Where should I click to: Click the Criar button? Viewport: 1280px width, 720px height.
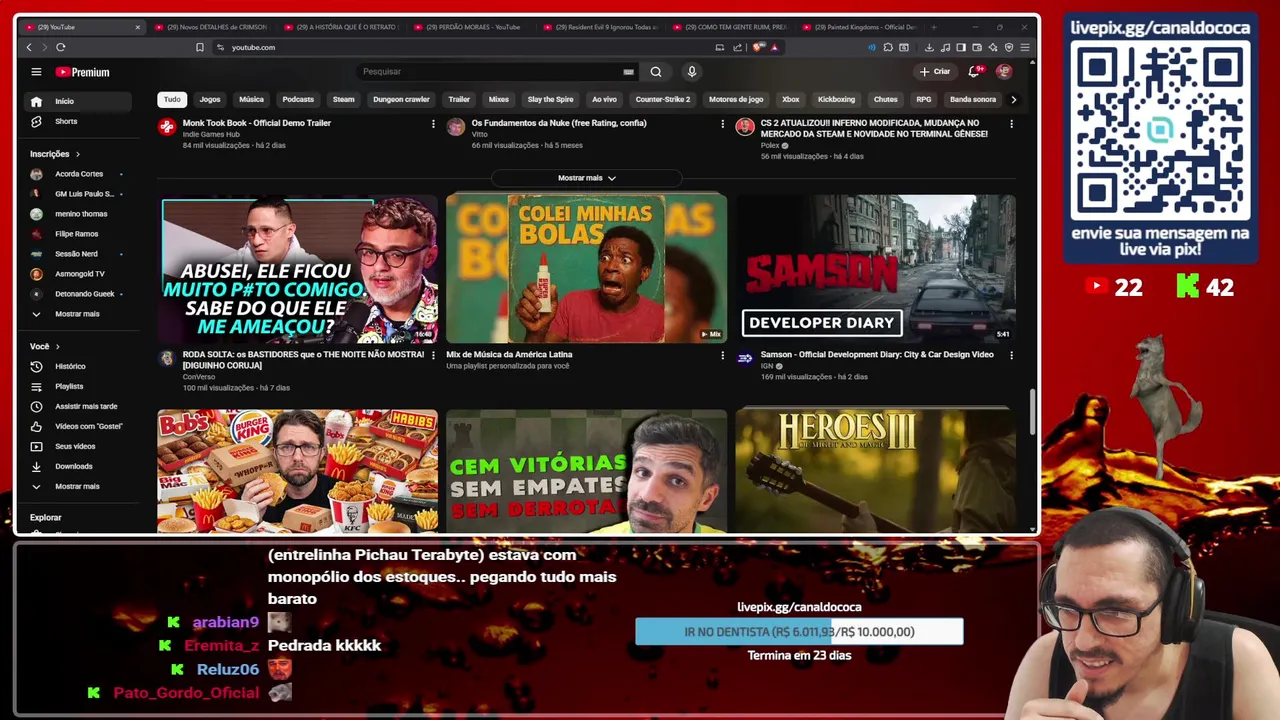pos(936,71)
